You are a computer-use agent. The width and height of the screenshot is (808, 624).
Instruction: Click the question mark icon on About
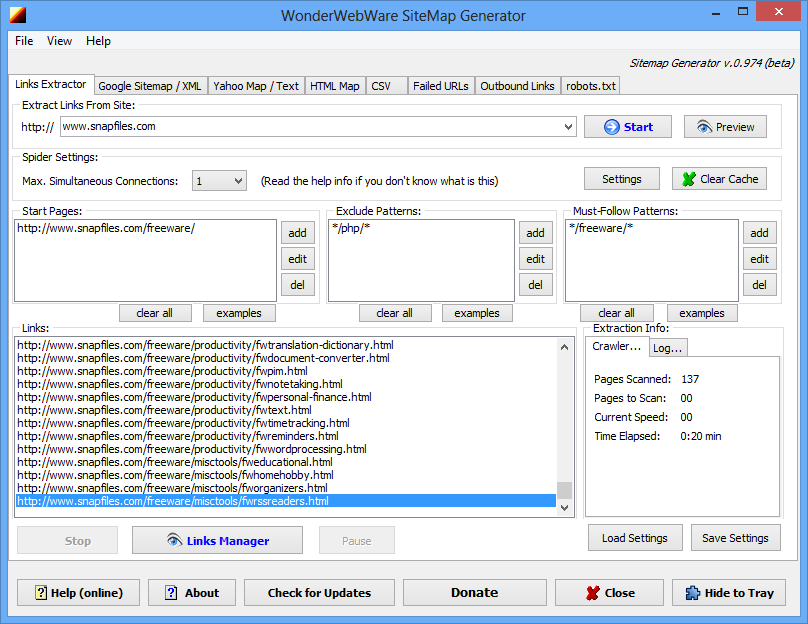pos(171,593)
